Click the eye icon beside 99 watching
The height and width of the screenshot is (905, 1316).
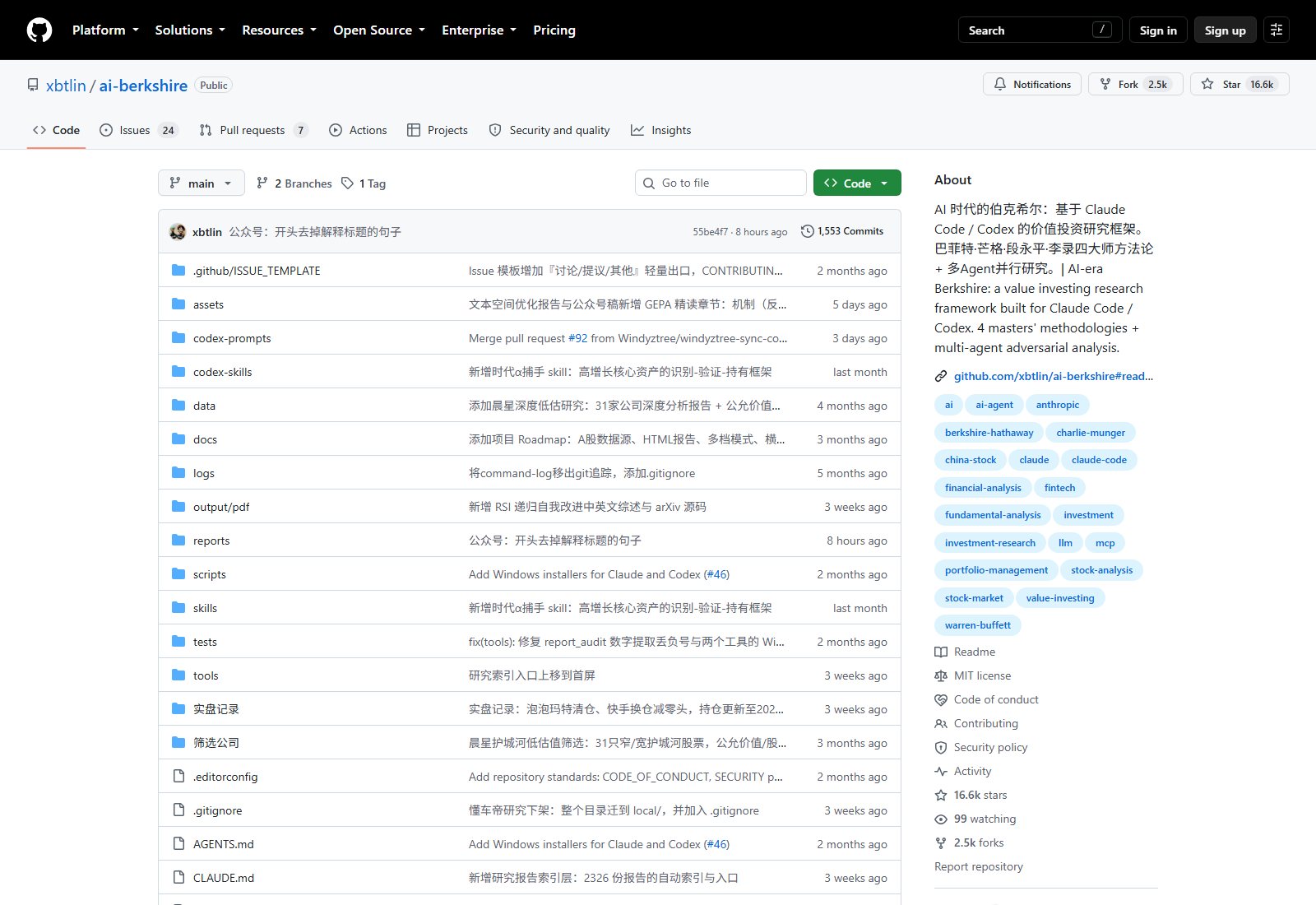pos(941,819)
